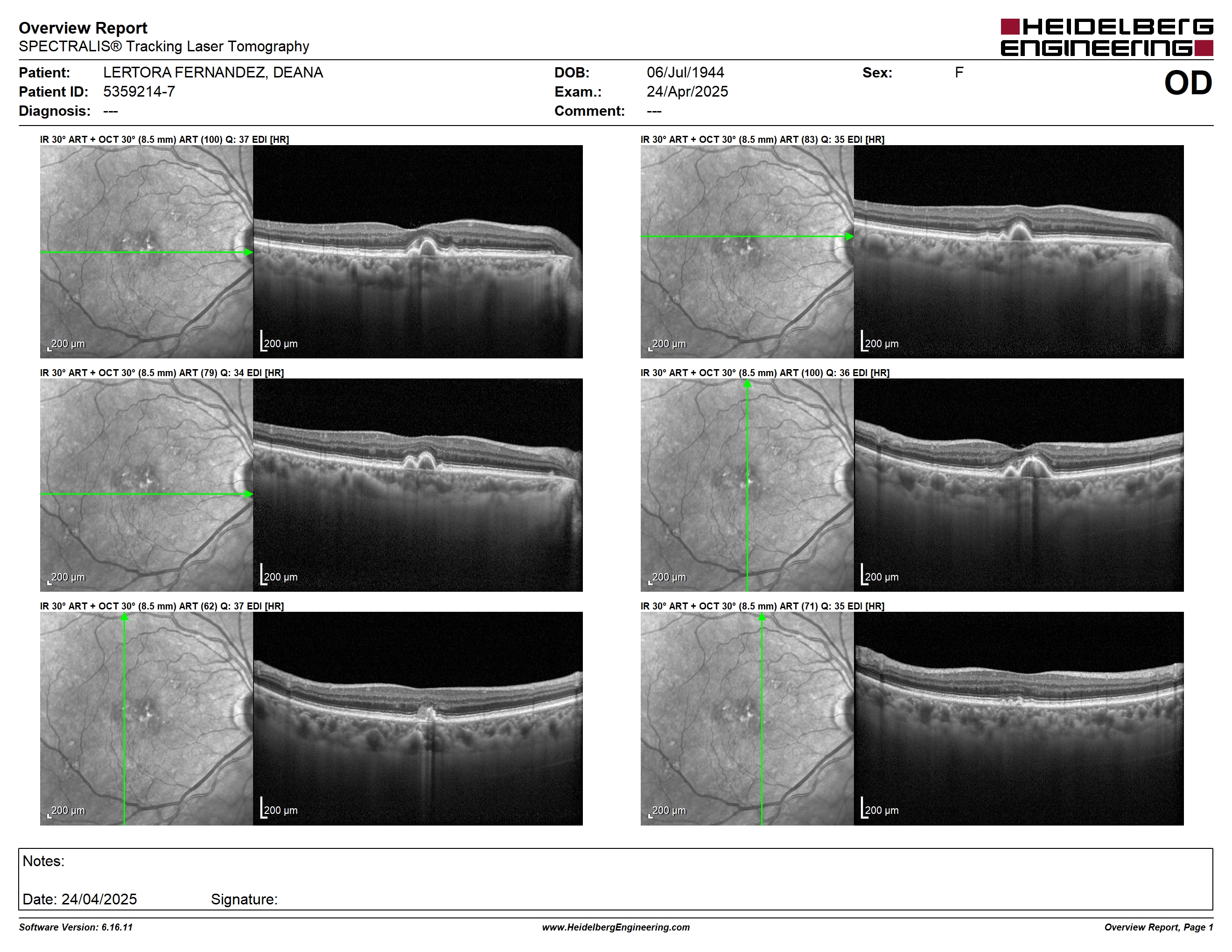Screen dimensions: 1232x952
Task: Click the scan caption ending ART (62) Q: 37 EDI [HR]
Action: click(162, 606)
